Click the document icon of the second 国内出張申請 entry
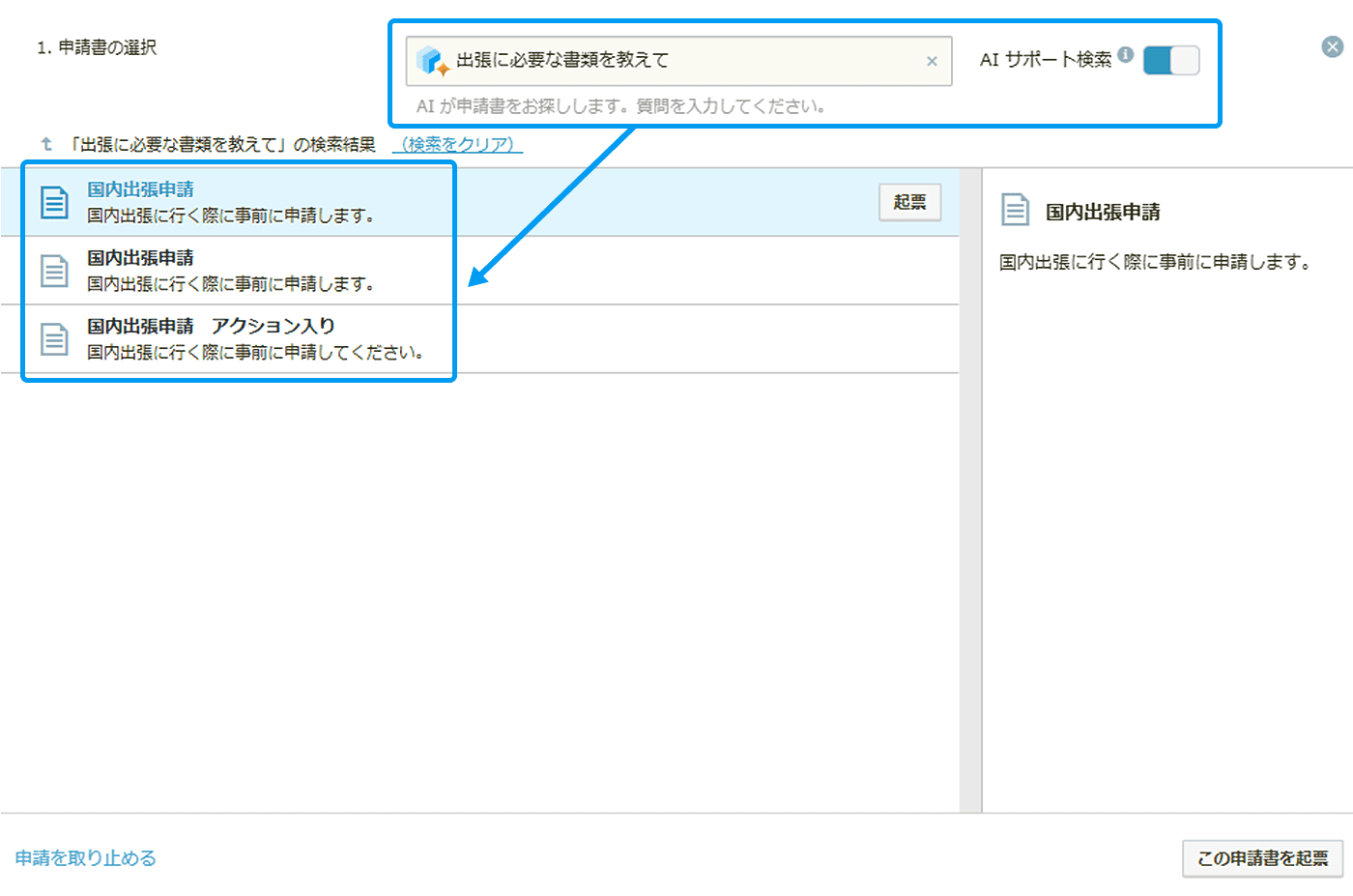 (x=54, y=270)
